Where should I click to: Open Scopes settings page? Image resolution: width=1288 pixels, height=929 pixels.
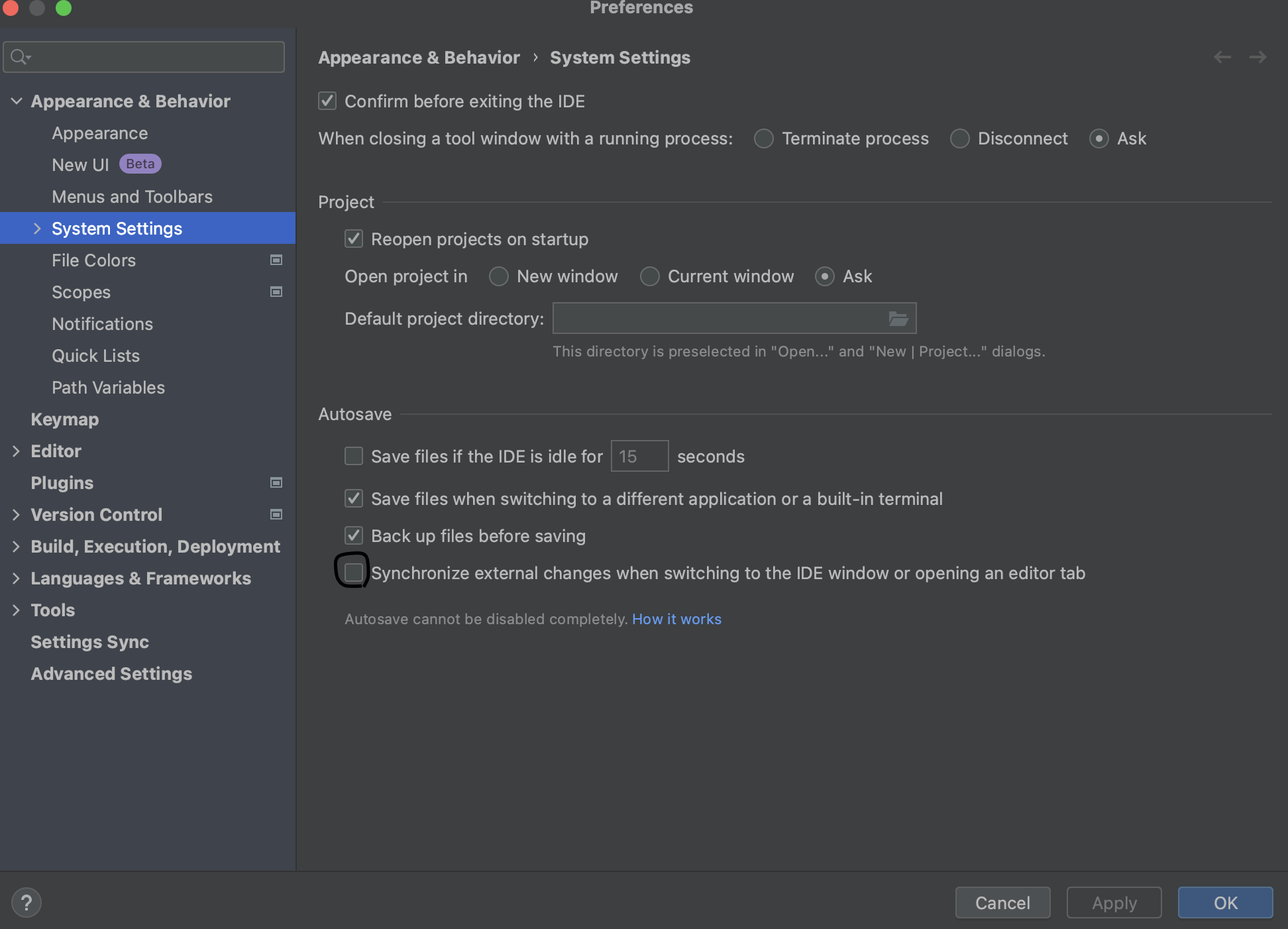coord(81,292)
